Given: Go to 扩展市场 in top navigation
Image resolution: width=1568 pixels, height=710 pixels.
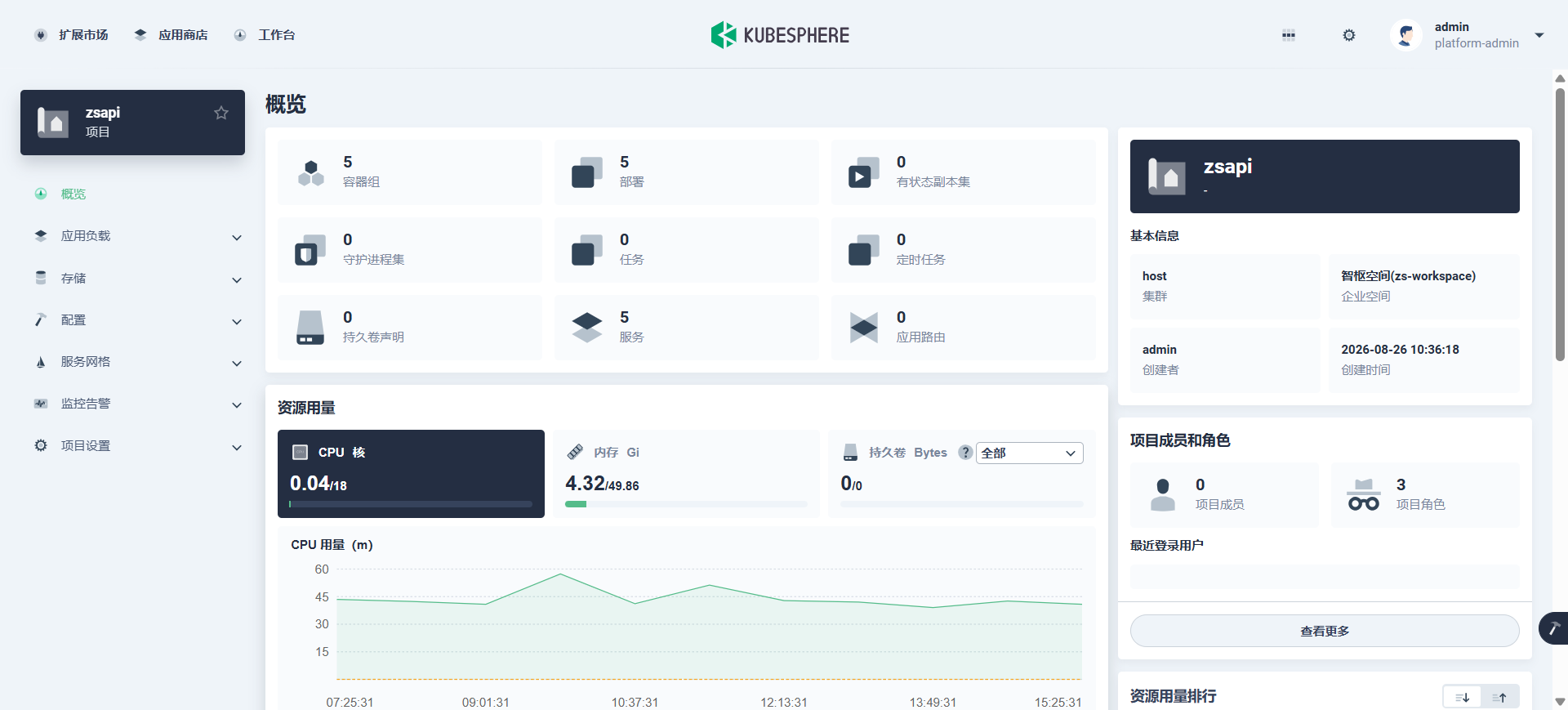Looking at the screenshot, I should (71, 35).
